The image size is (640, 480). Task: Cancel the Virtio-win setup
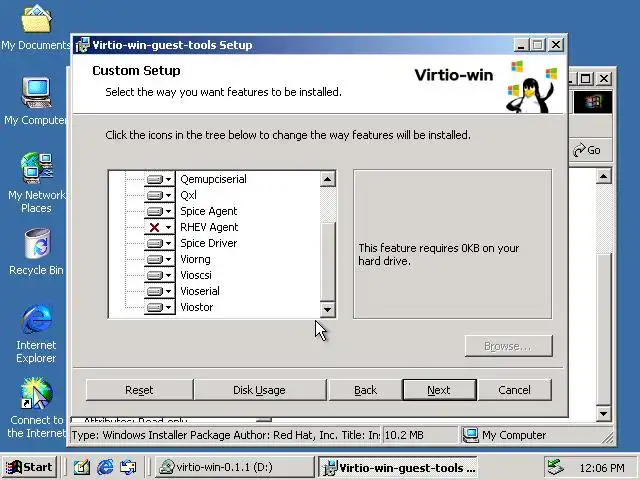coord(514,390)
